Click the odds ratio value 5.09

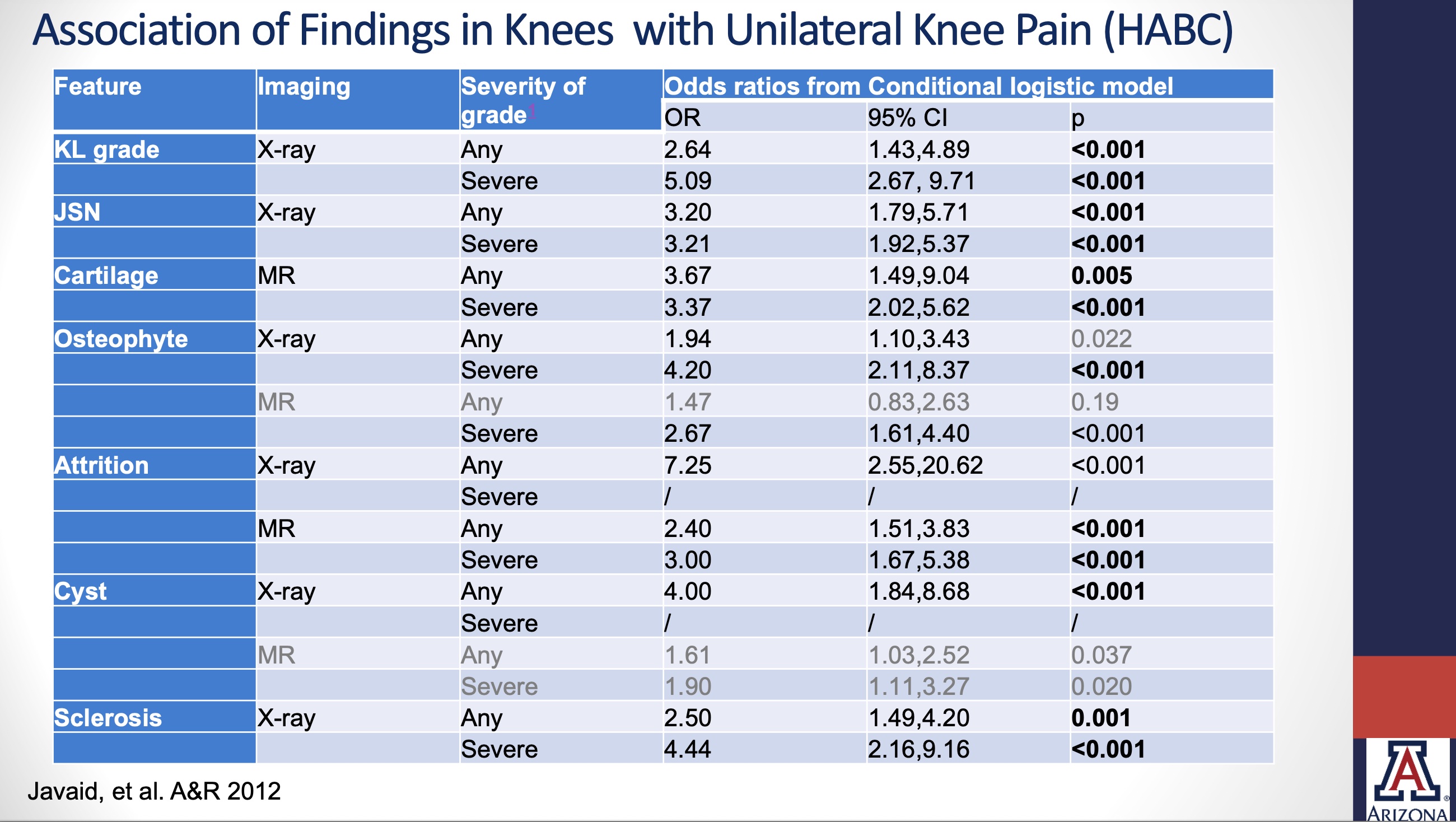pyautogui.click(x=687, y=181)
